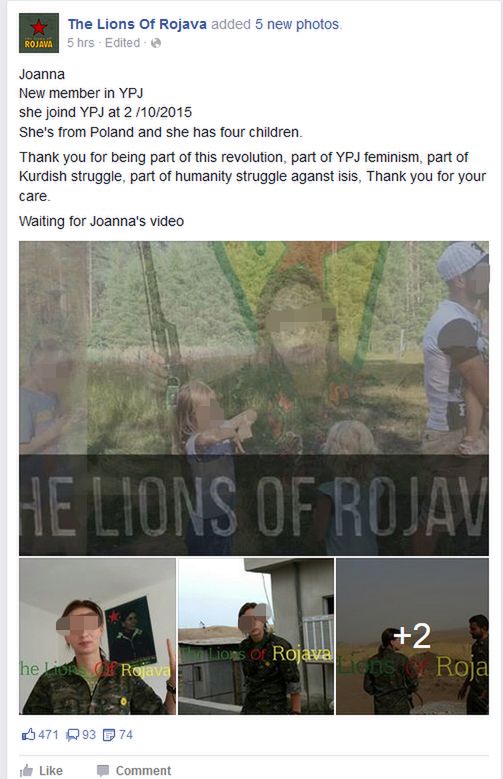Click the Like button label
Image resolution: width=503 pixels, height=779 pixels.
(51, 771)
